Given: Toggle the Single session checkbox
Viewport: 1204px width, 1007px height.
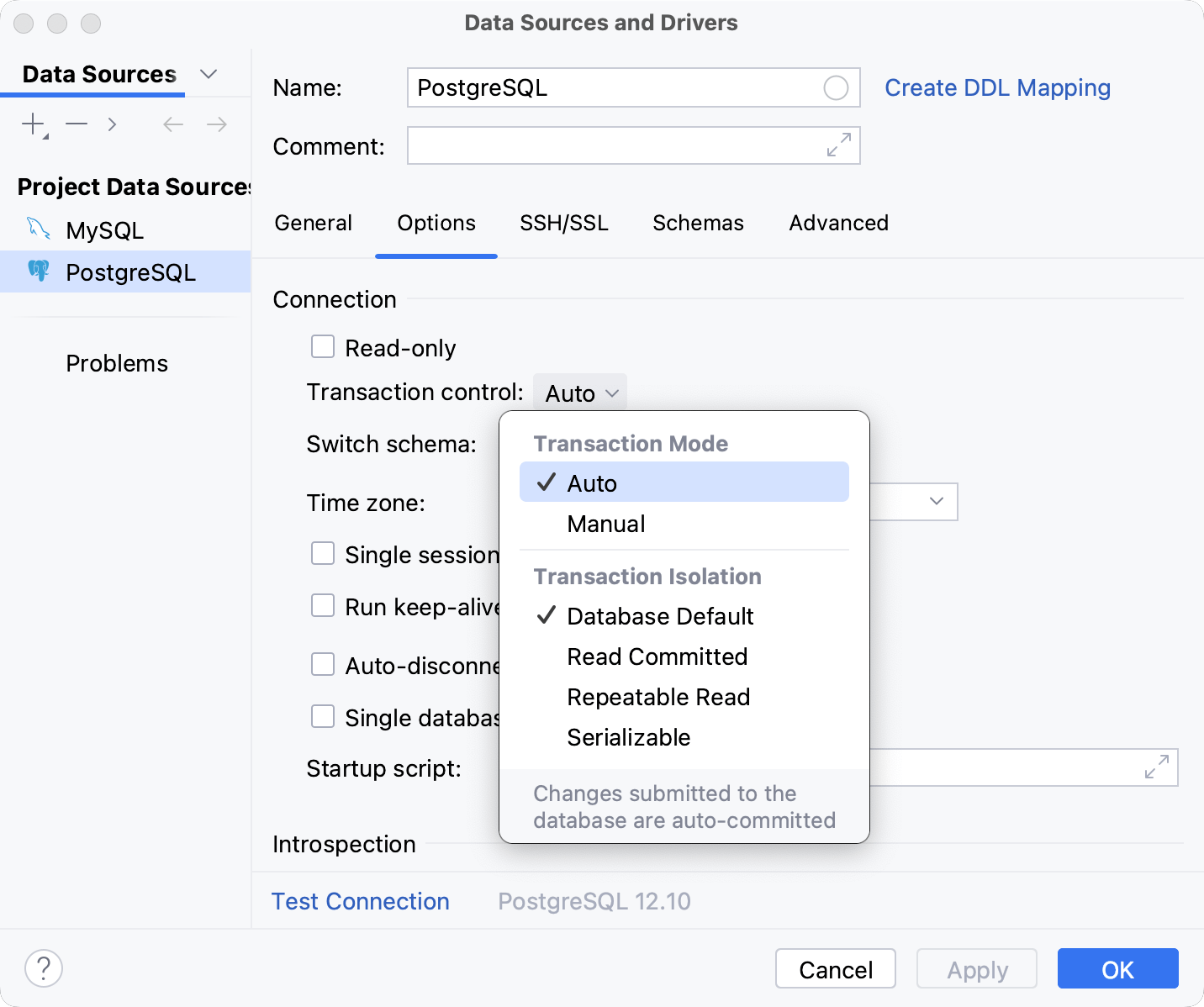Looking at the screenshot, I should (323, 553).
